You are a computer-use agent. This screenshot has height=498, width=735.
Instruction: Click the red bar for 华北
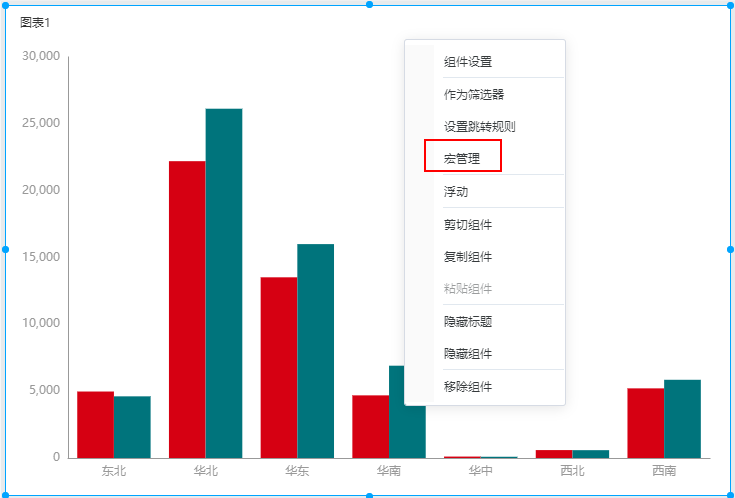[187, 309]
